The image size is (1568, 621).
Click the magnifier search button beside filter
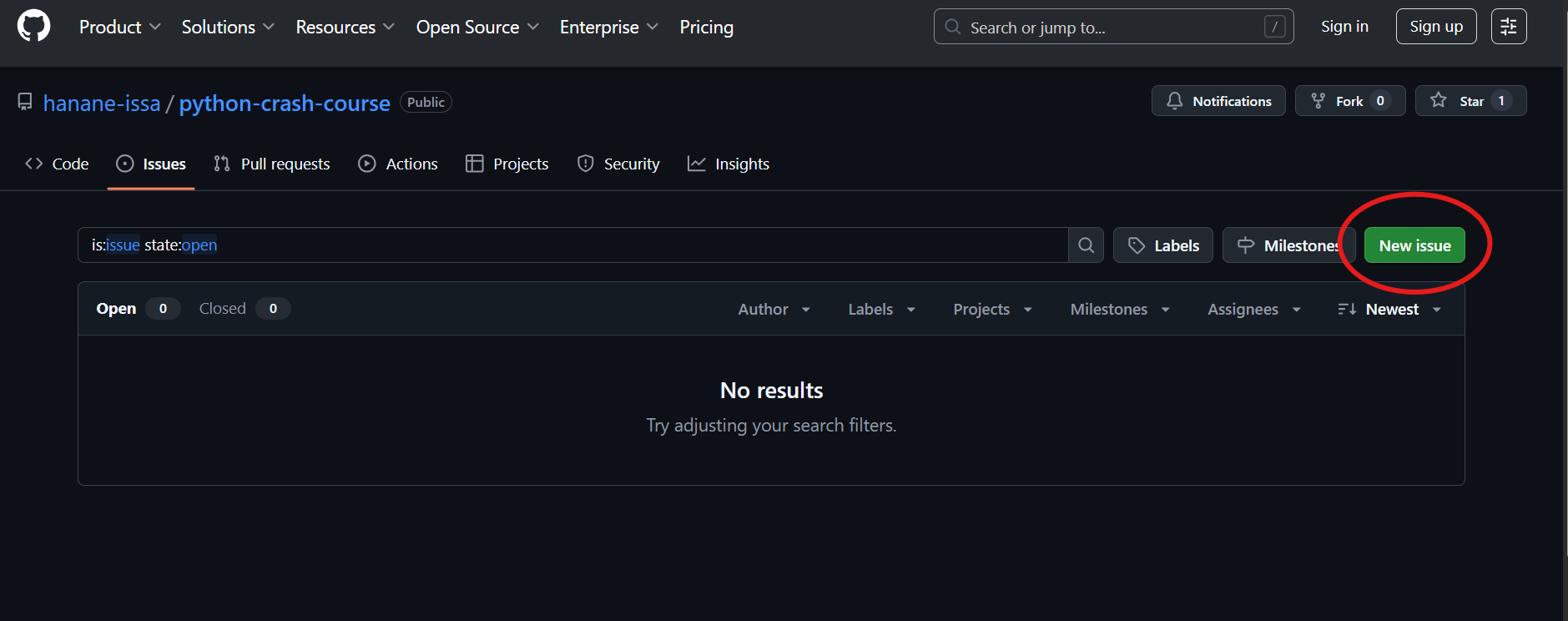(x=1086, y=245)
